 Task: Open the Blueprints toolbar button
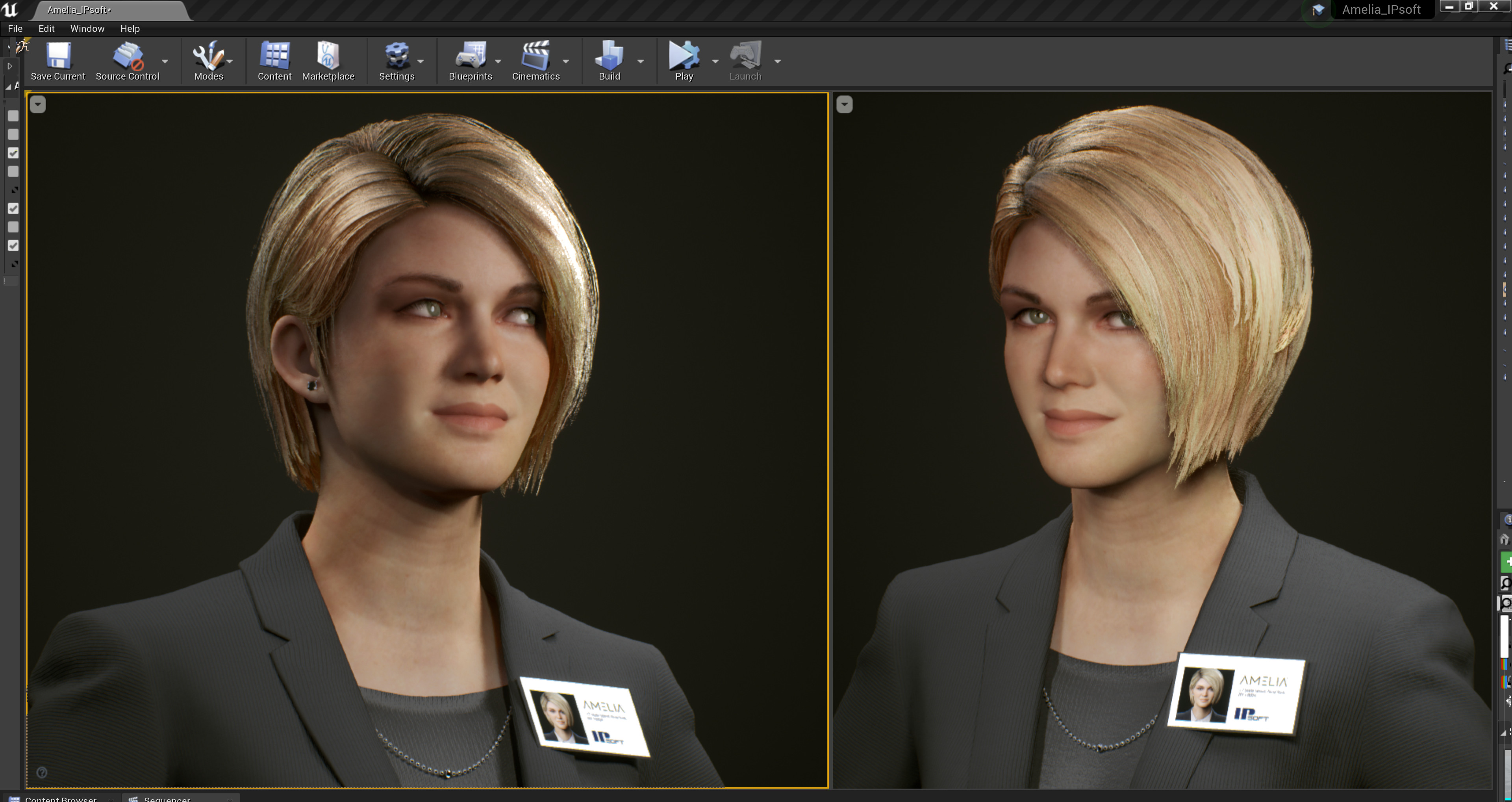tap(470, 61)
